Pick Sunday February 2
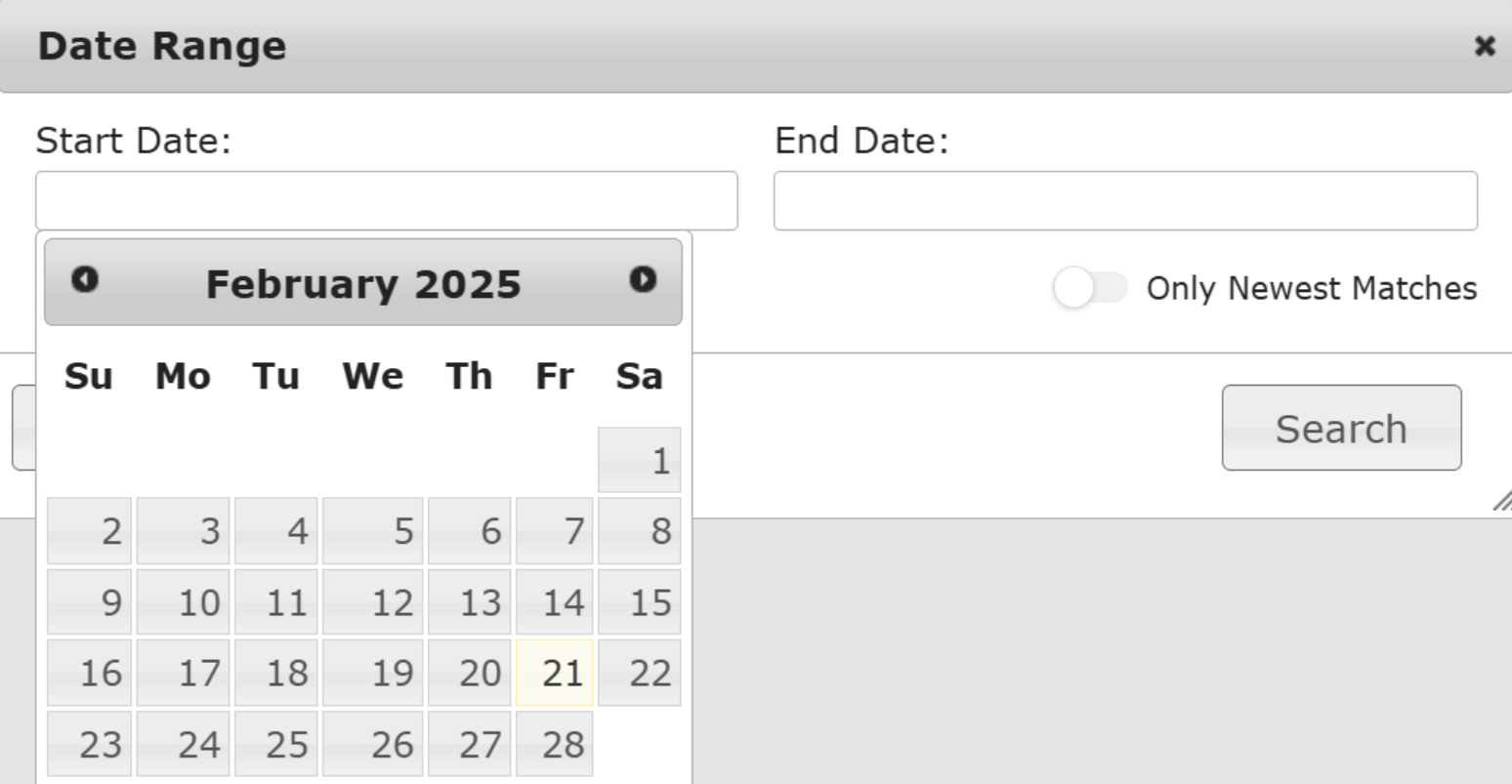Viewport: 1512px width, 784px height. (89, 531)
